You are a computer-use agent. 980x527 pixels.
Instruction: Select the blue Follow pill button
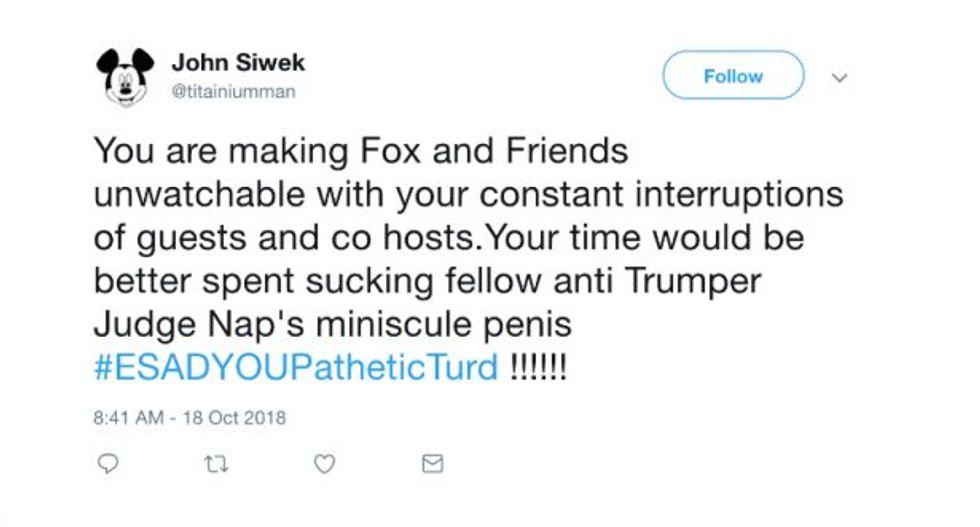[x=733, y=76]
